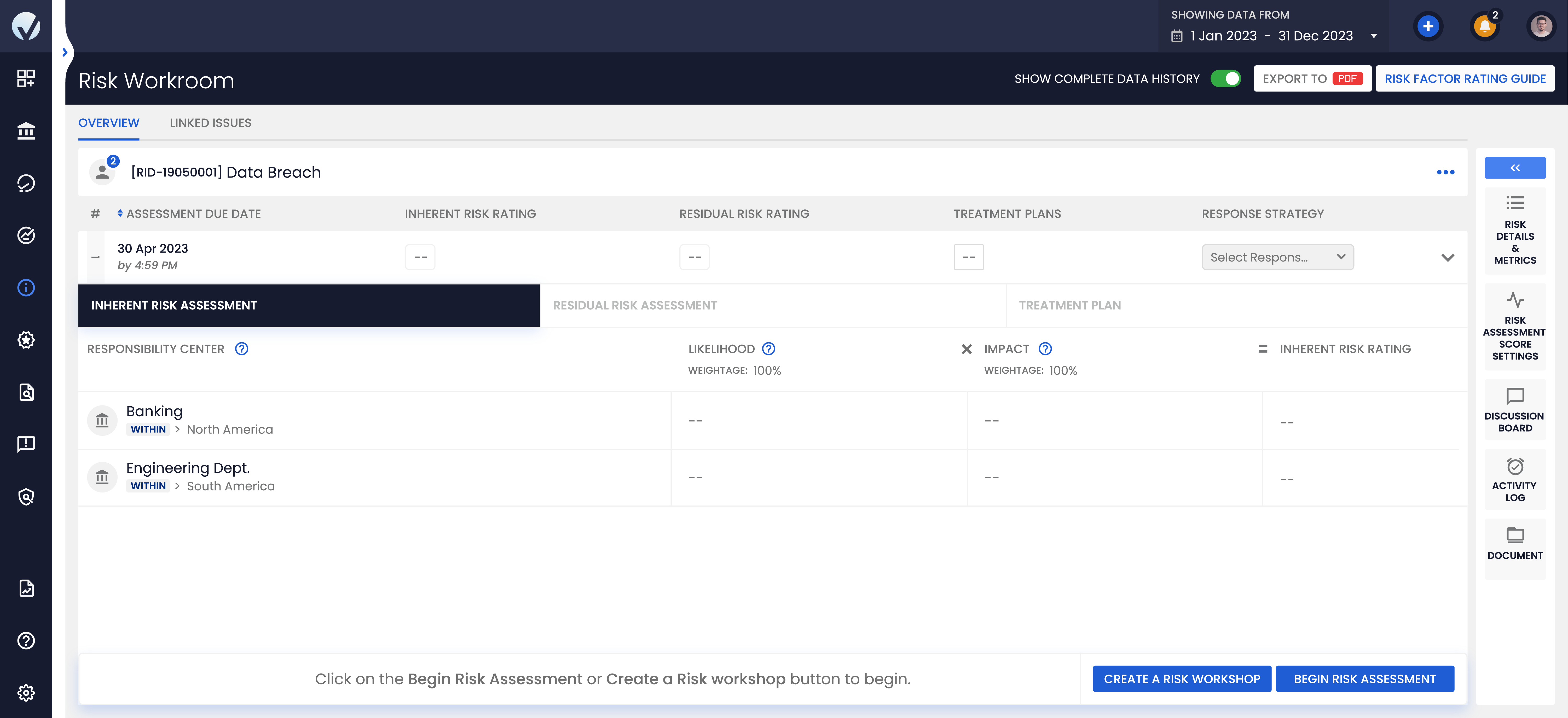The image size is (1568, 718).
Task: Open the report chart file sidebar icon
Action: (x=26, y=588)
